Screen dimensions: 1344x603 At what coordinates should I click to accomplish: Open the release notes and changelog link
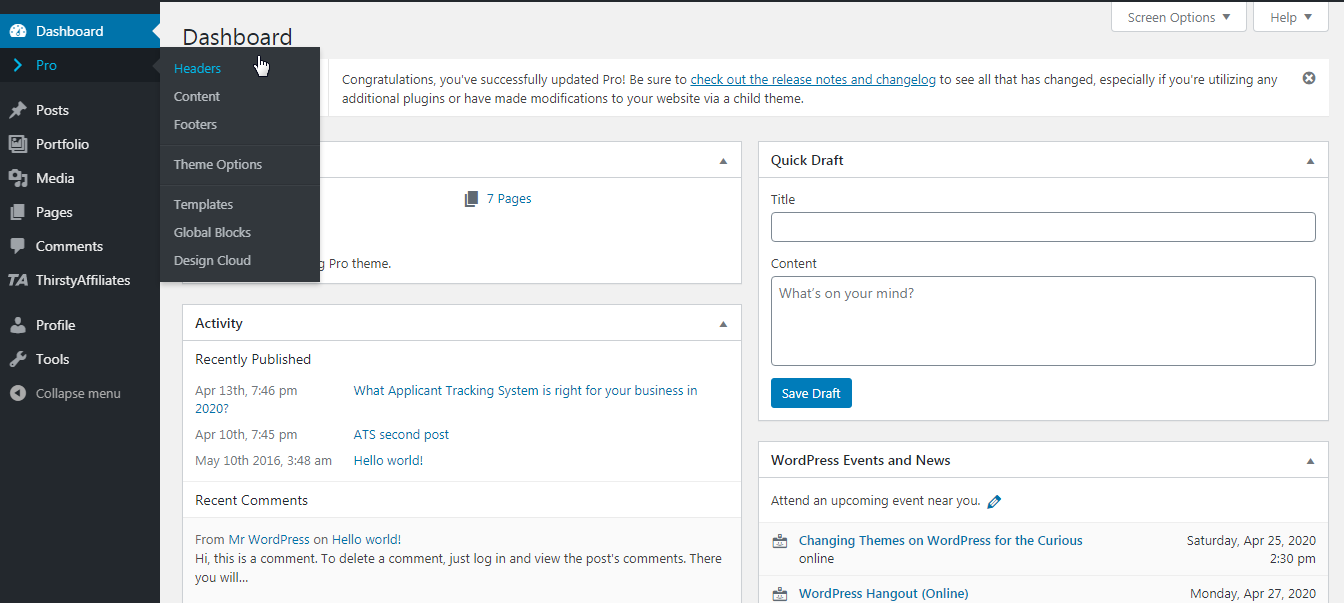point(813,79)
